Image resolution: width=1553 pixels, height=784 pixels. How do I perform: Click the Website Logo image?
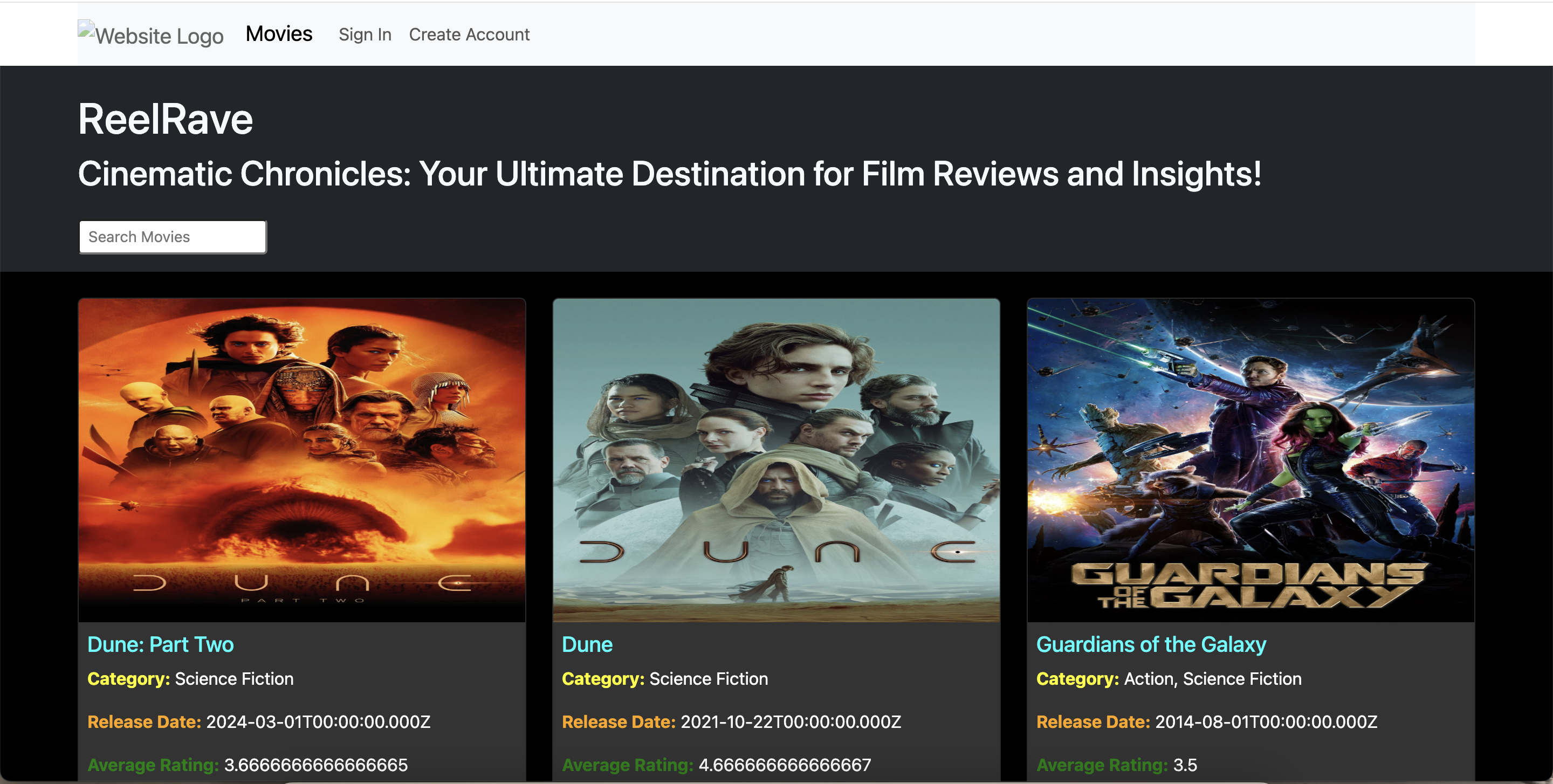point(151,35)
